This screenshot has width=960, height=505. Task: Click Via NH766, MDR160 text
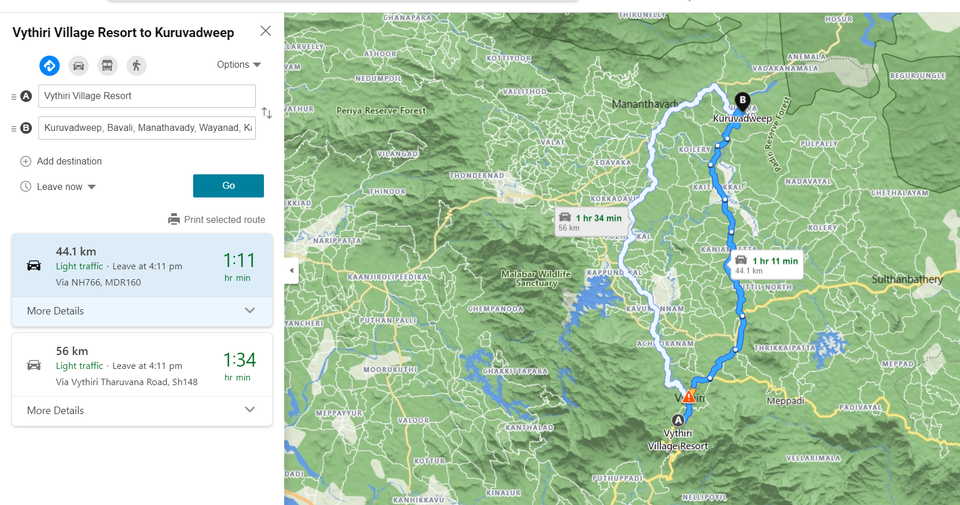[98, 282]
